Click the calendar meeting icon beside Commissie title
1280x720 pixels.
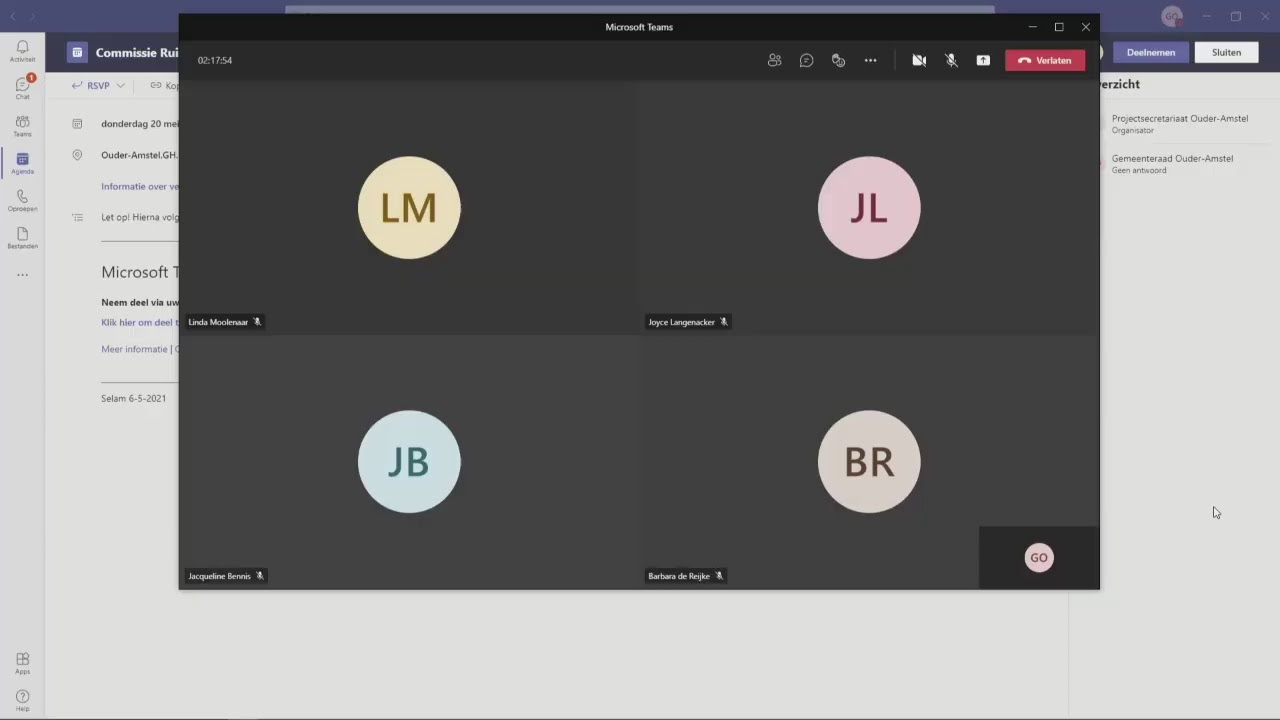pos(78,52)
